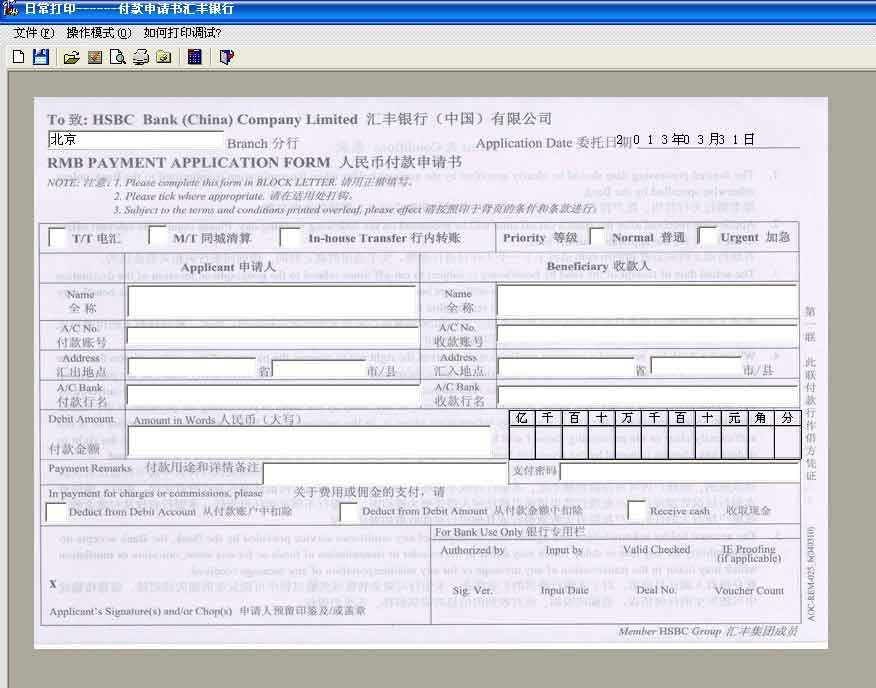
Task: Click the Applicant Name 全称 field
Action: click(272, 302)
